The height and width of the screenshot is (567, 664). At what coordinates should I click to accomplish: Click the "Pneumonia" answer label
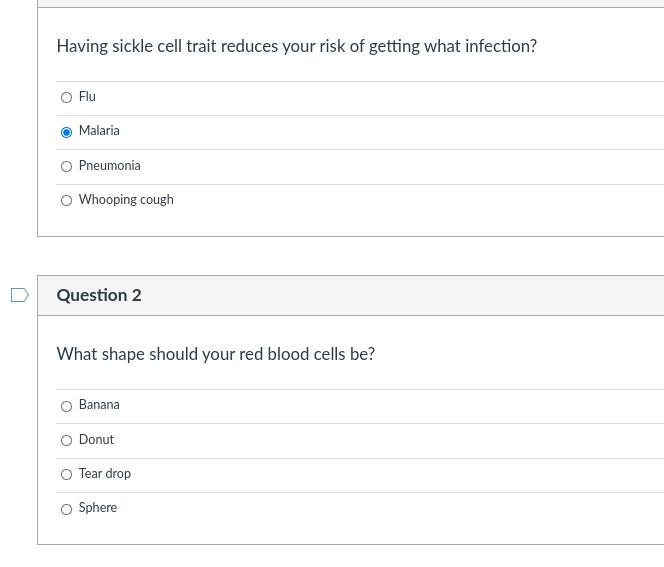[x=109, y=166]
